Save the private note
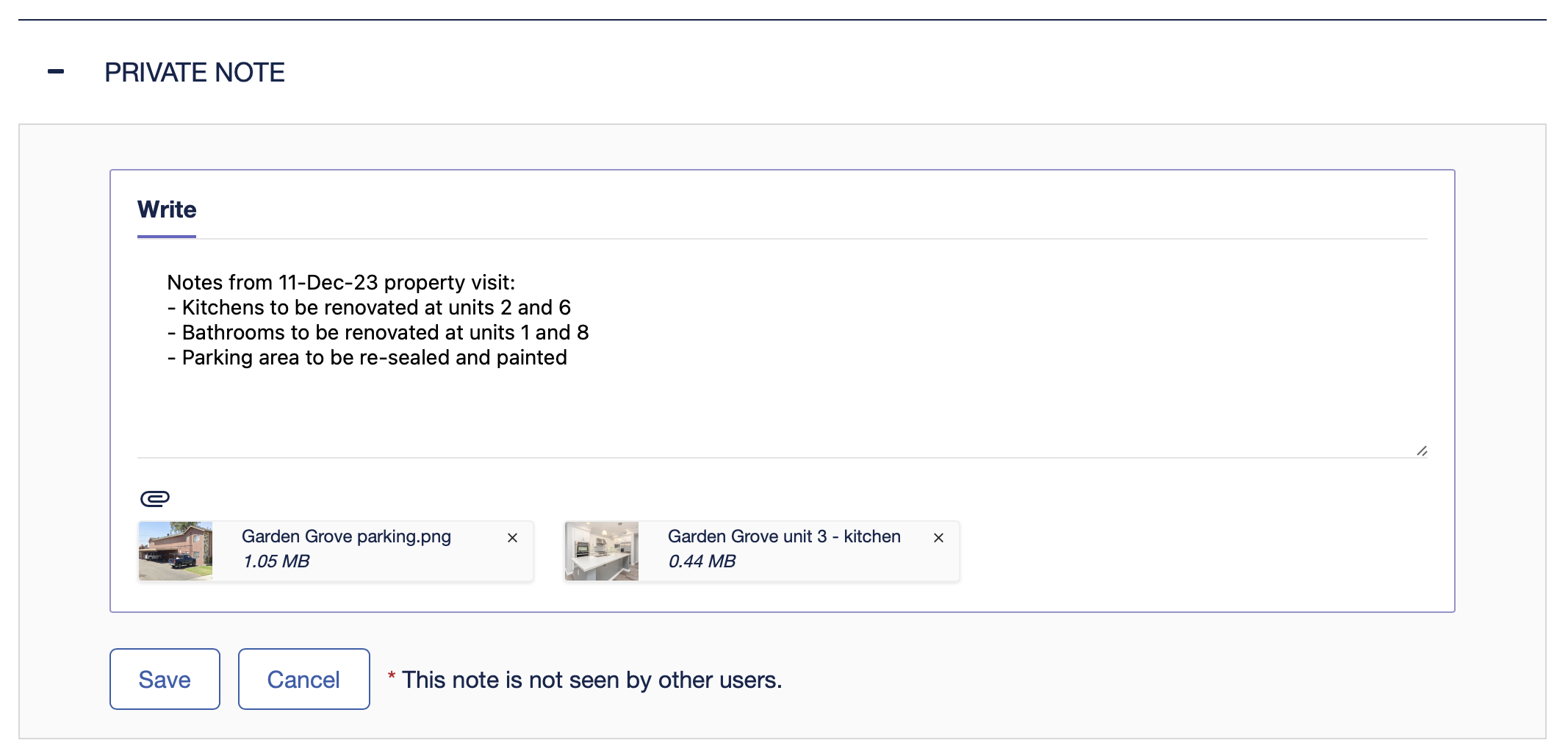Image resolution: width=1568 pixels, height=754 pixels. (x=165, y=679)
